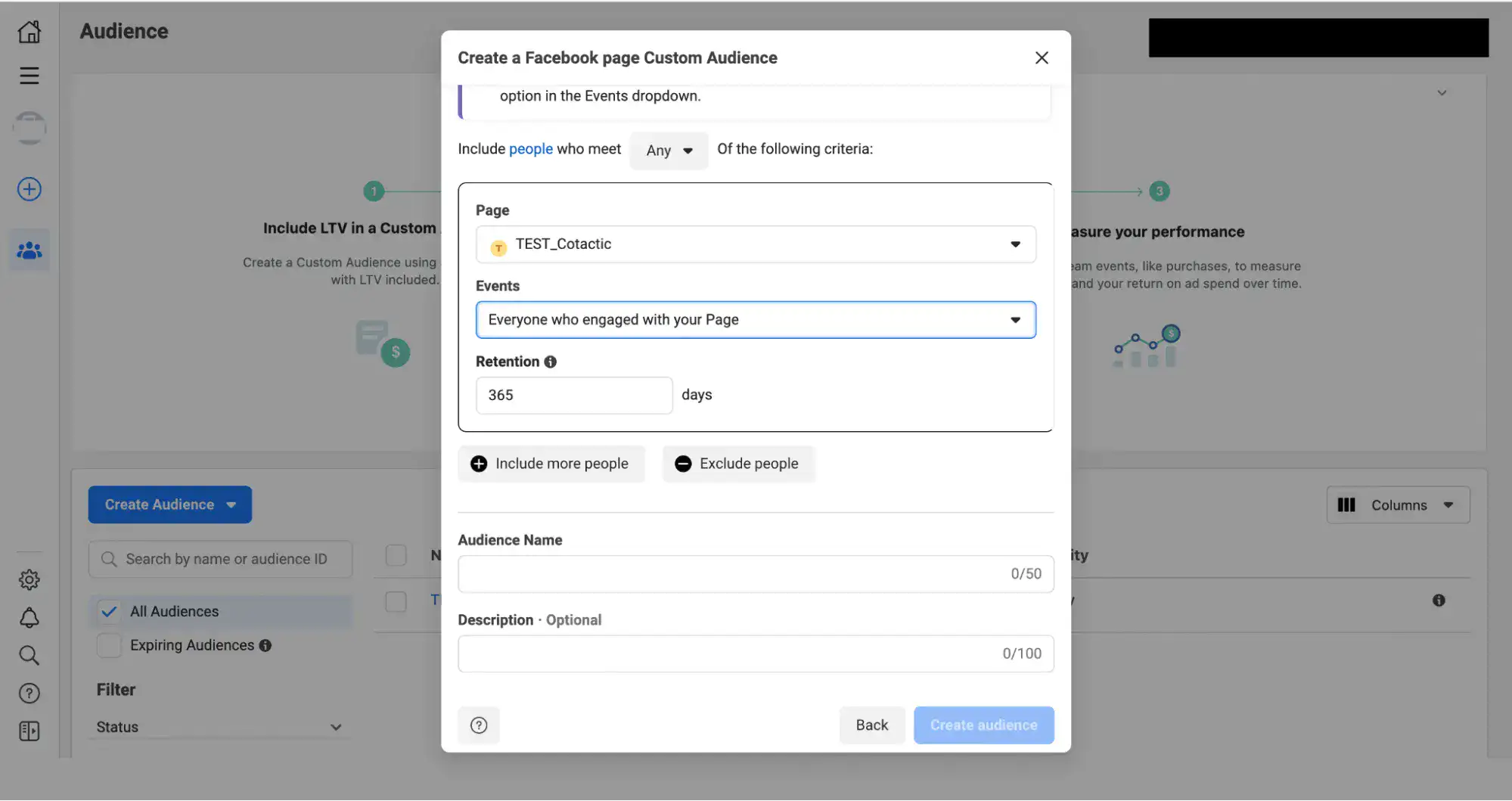Click the Home icon in sidebar
The height and width of the screenshot is (801, 1512).
29,32
